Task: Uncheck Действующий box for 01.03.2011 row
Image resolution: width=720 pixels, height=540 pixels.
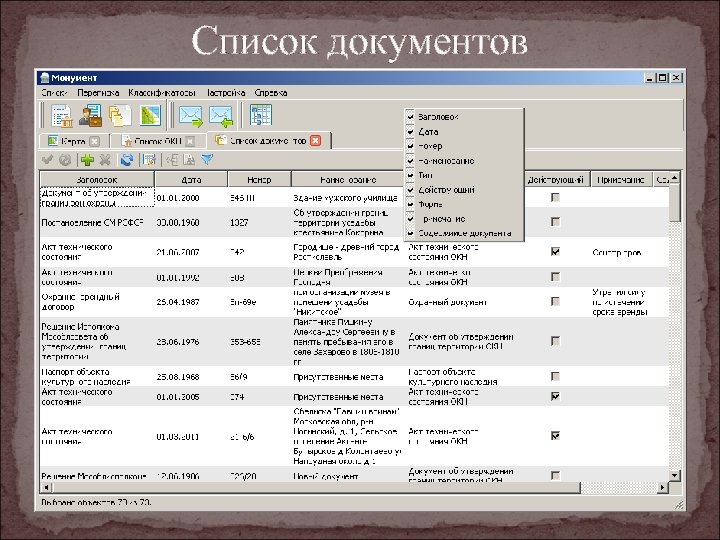Action: point(555,435)
